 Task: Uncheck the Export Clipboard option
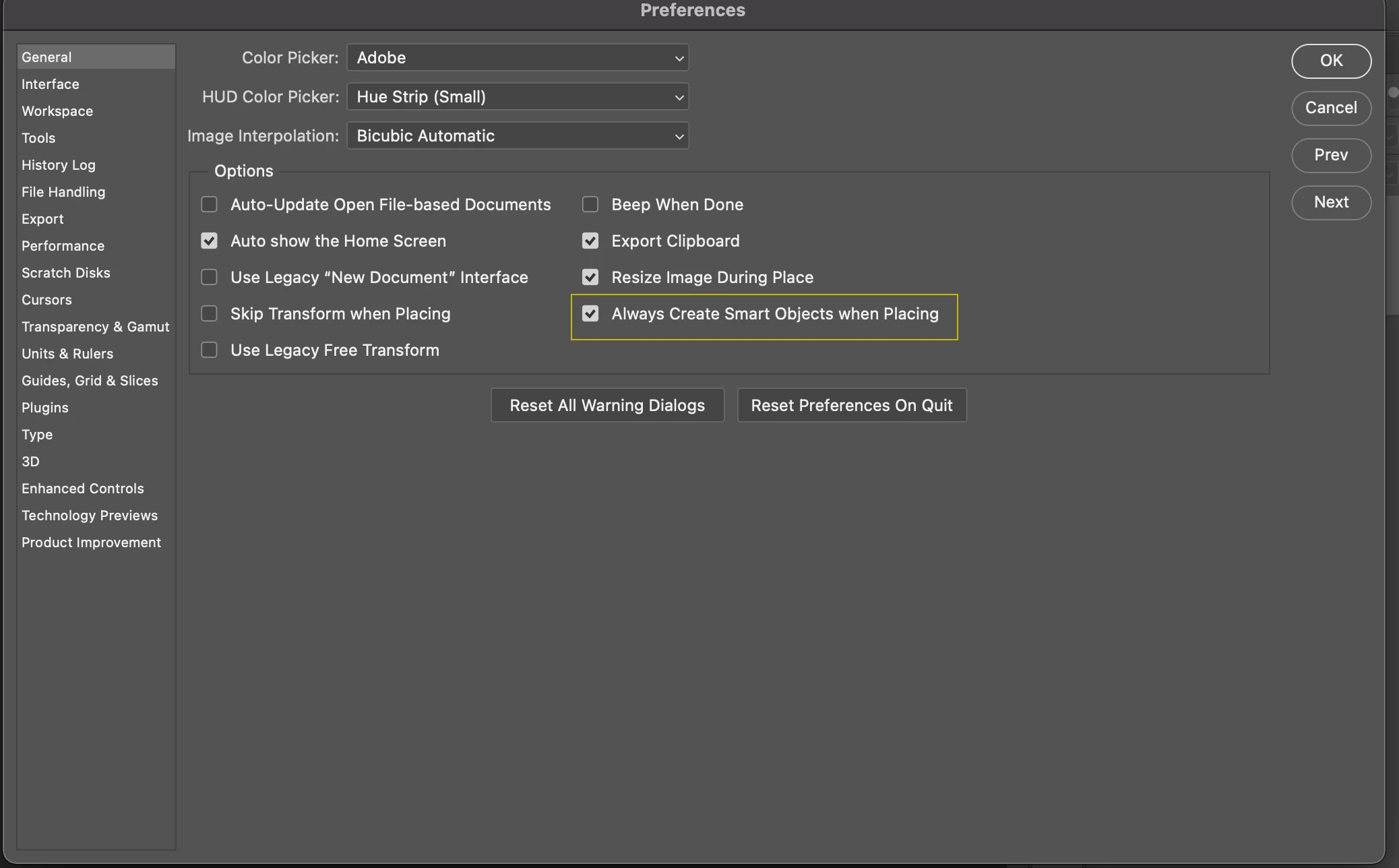tap(590, 241)
